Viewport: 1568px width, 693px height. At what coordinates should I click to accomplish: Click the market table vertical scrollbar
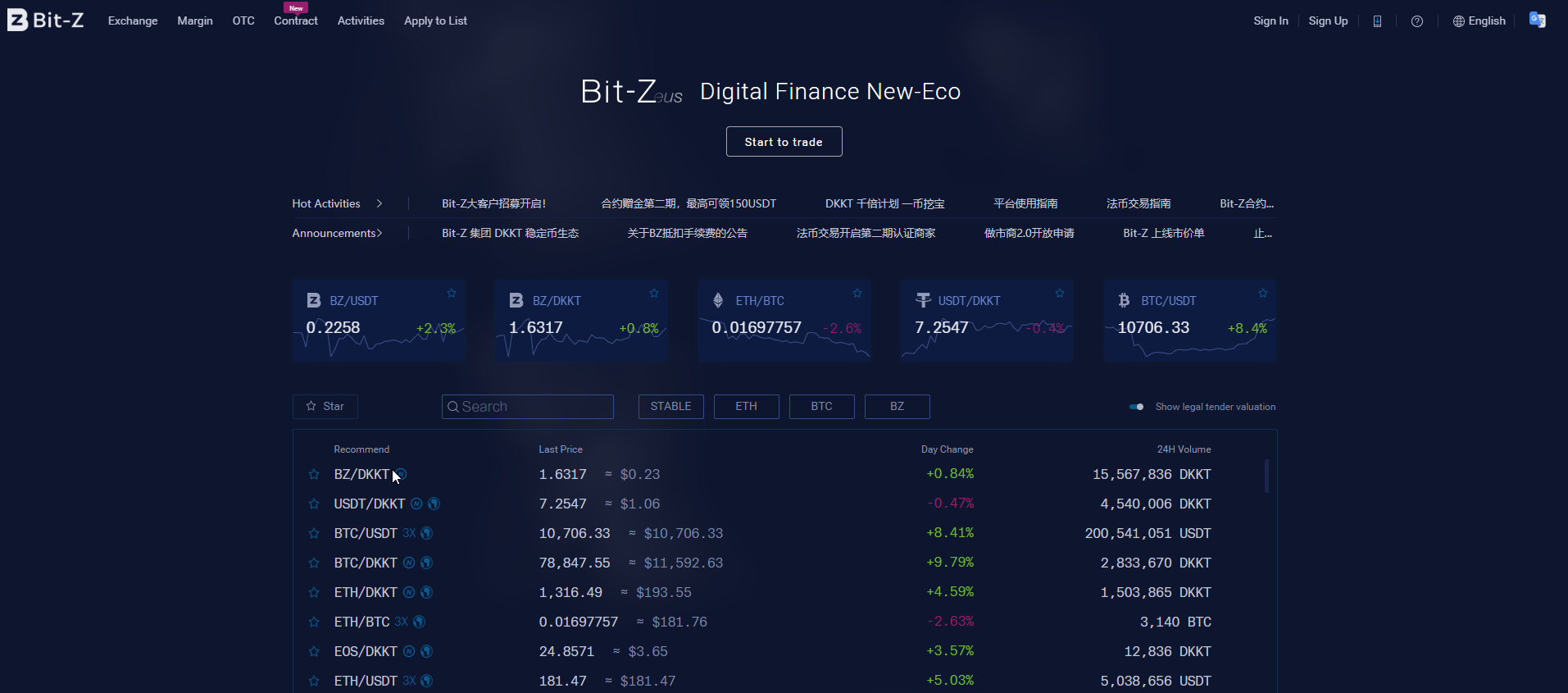coord(1266,476)
